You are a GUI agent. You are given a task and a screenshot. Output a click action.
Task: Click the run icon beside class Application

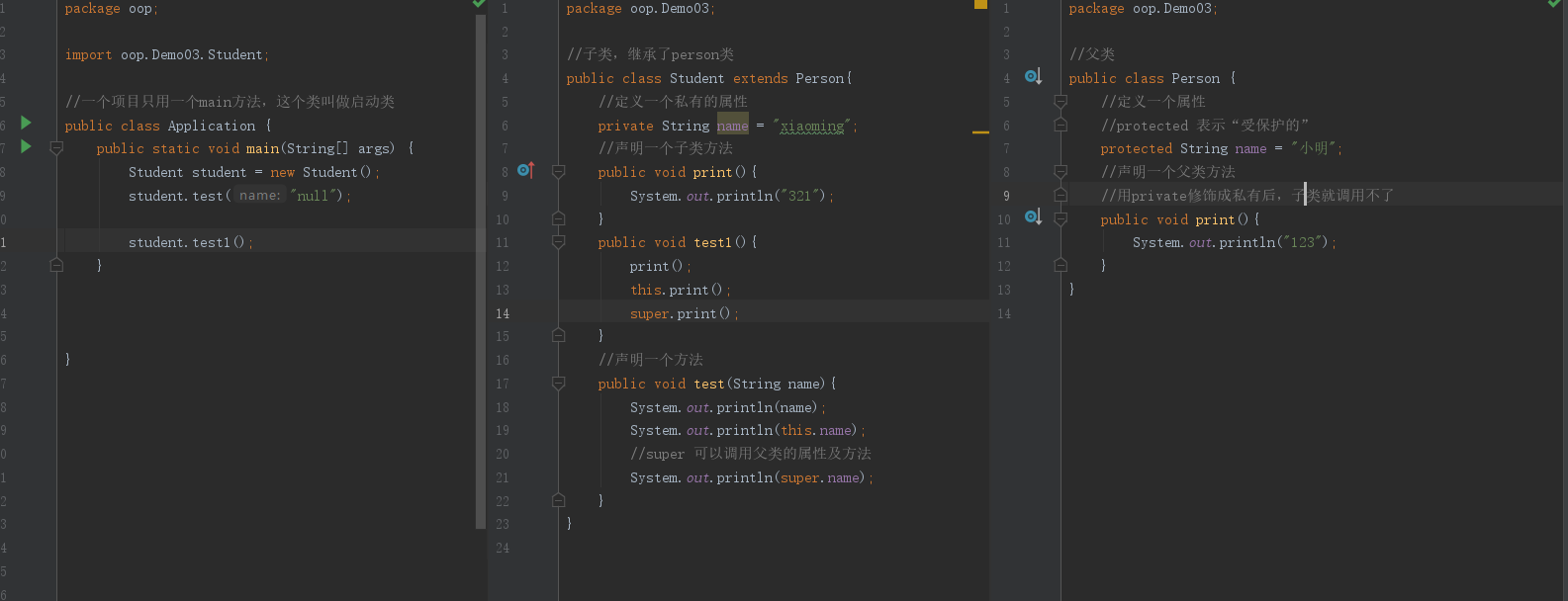27,124
